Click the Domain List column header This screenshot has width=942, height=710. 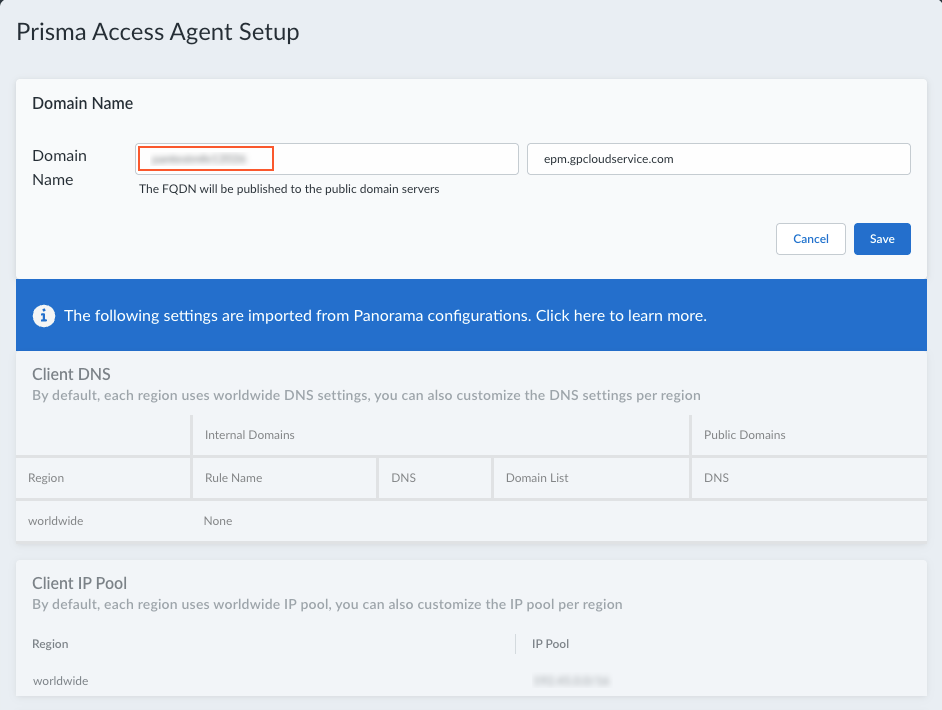[x=537, y=478]
